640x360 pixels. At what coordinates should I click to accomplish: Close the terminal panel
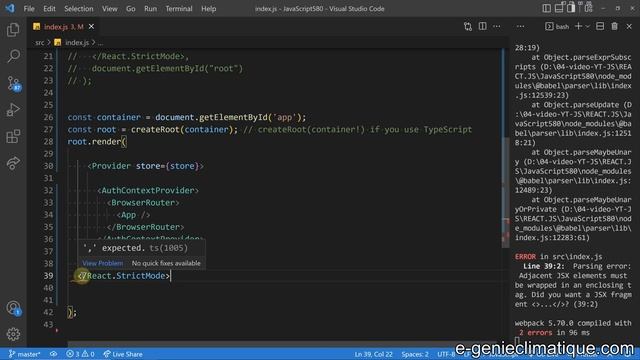coord(629,27)
